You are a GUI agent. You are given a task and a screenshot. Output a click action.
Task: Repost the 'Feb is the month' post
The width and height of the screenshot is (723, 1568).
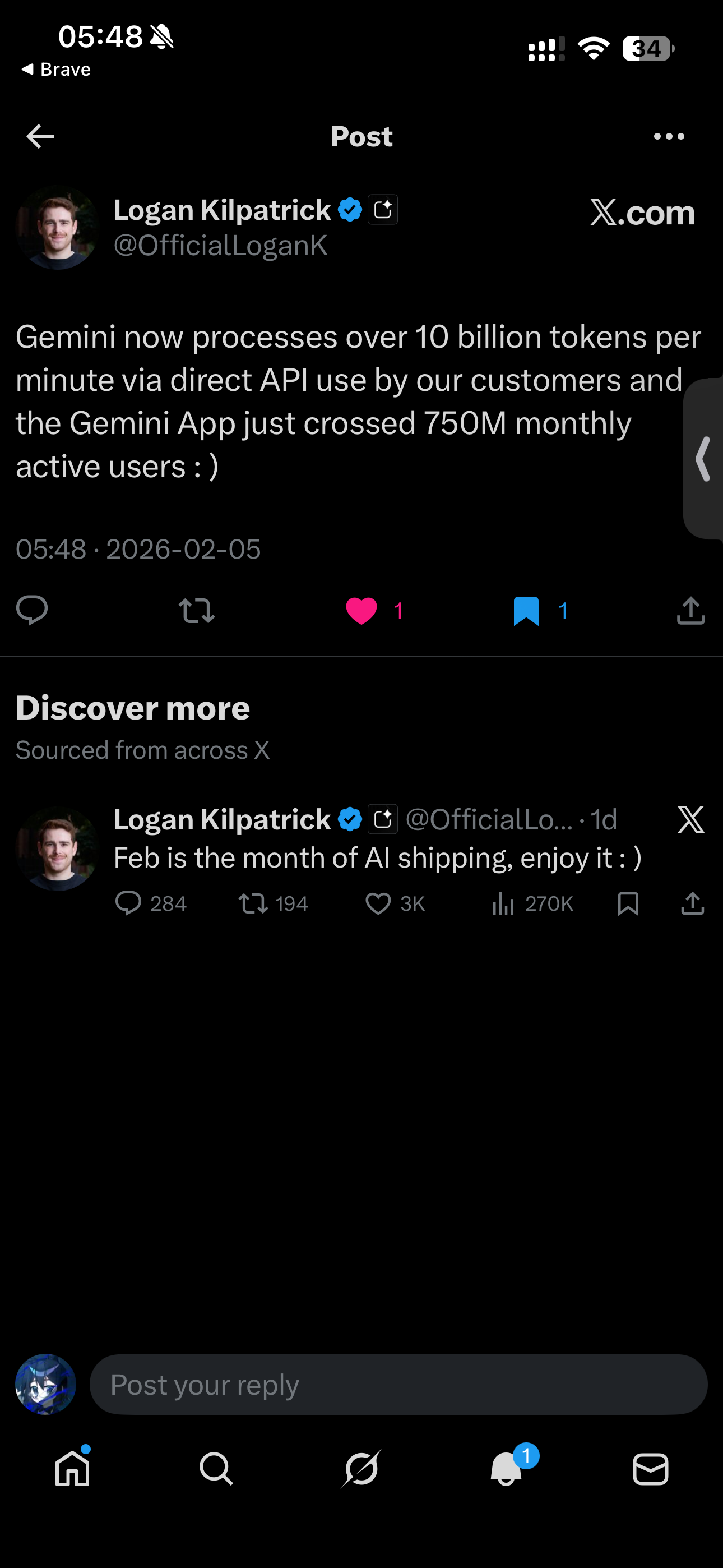(x=253, y=904)
